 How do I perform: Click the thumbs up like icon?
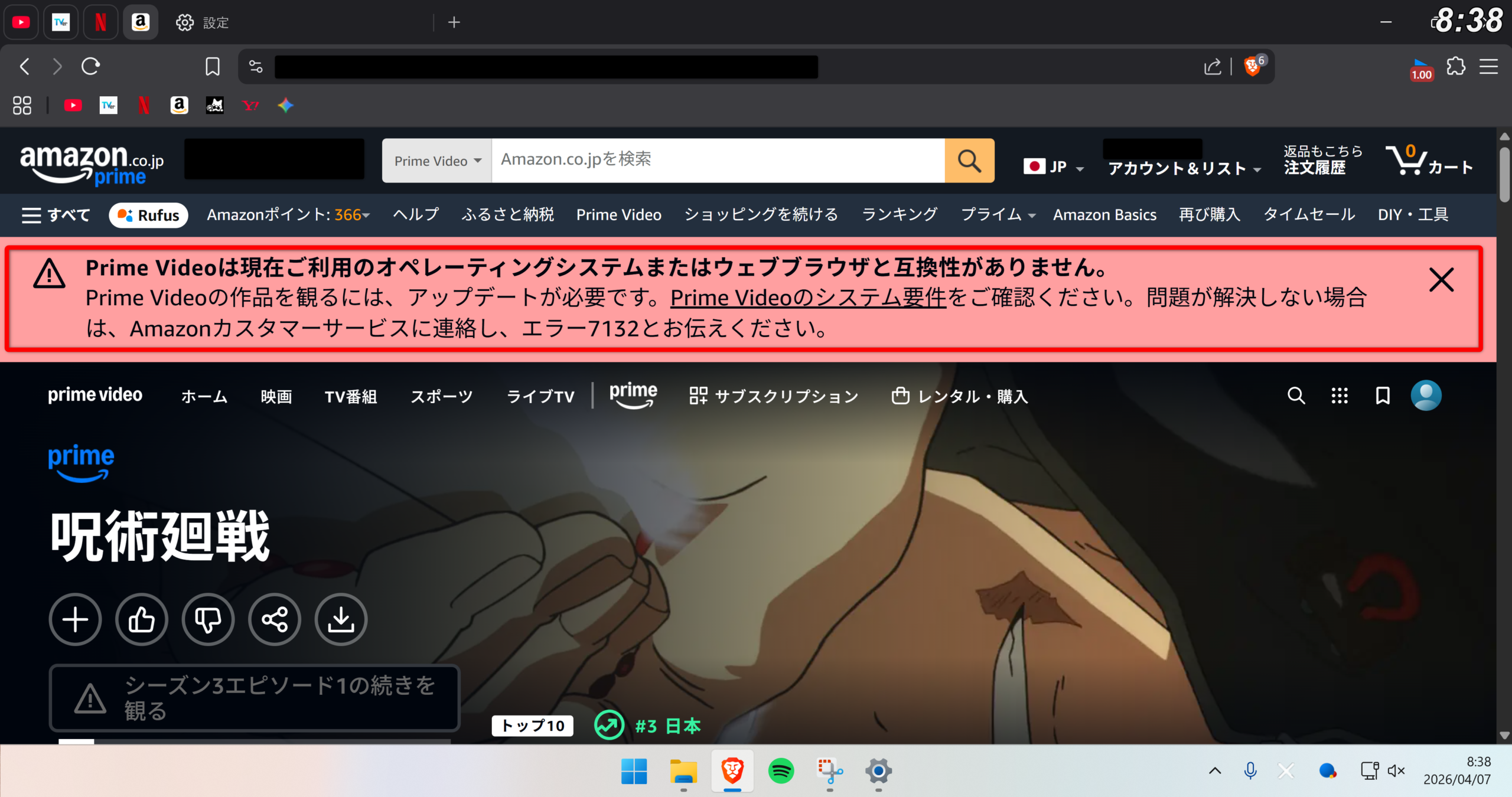(x=142, y=620)
